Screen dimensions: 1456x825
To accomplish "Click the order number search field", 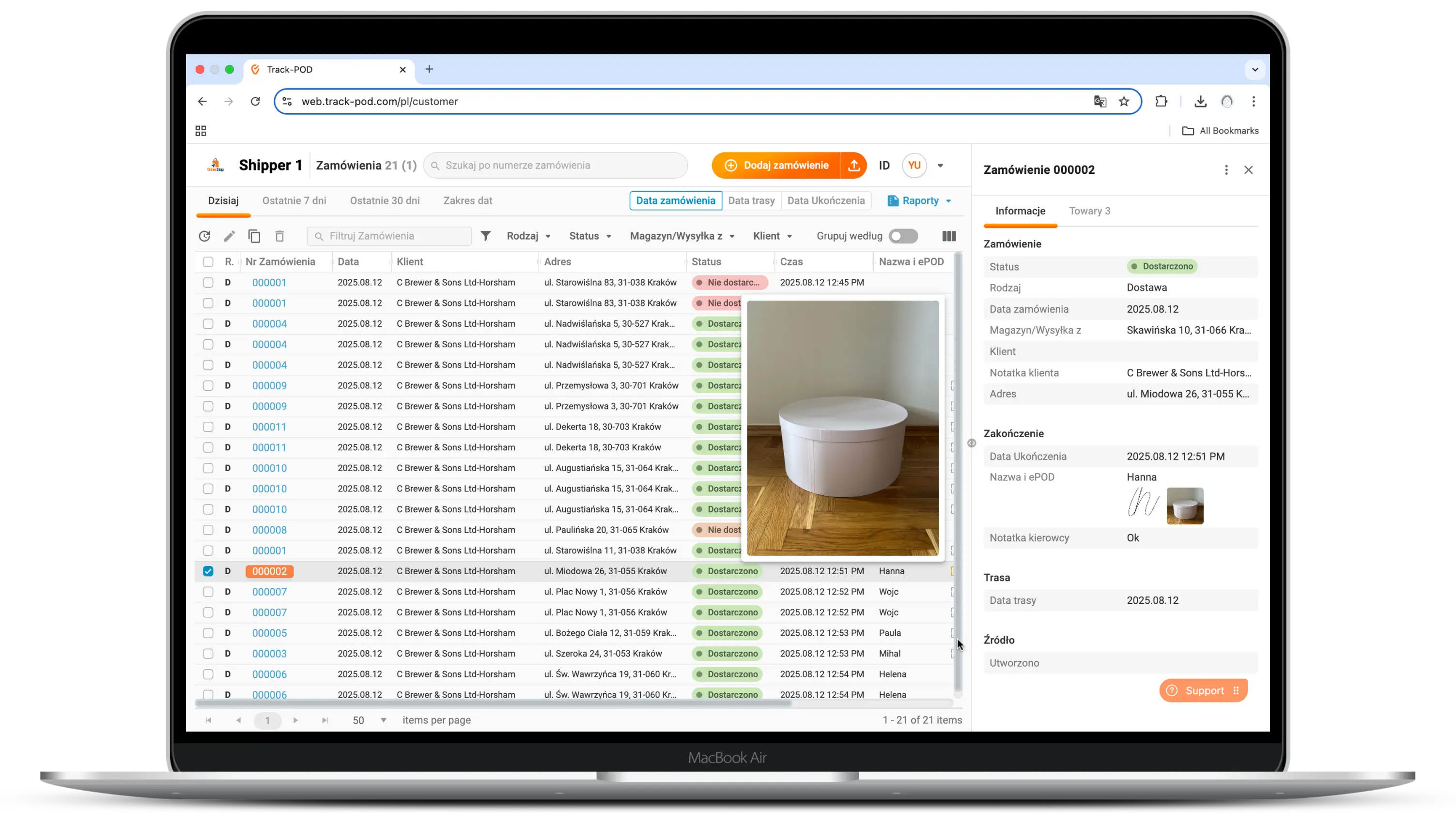I will coord(556,166).
